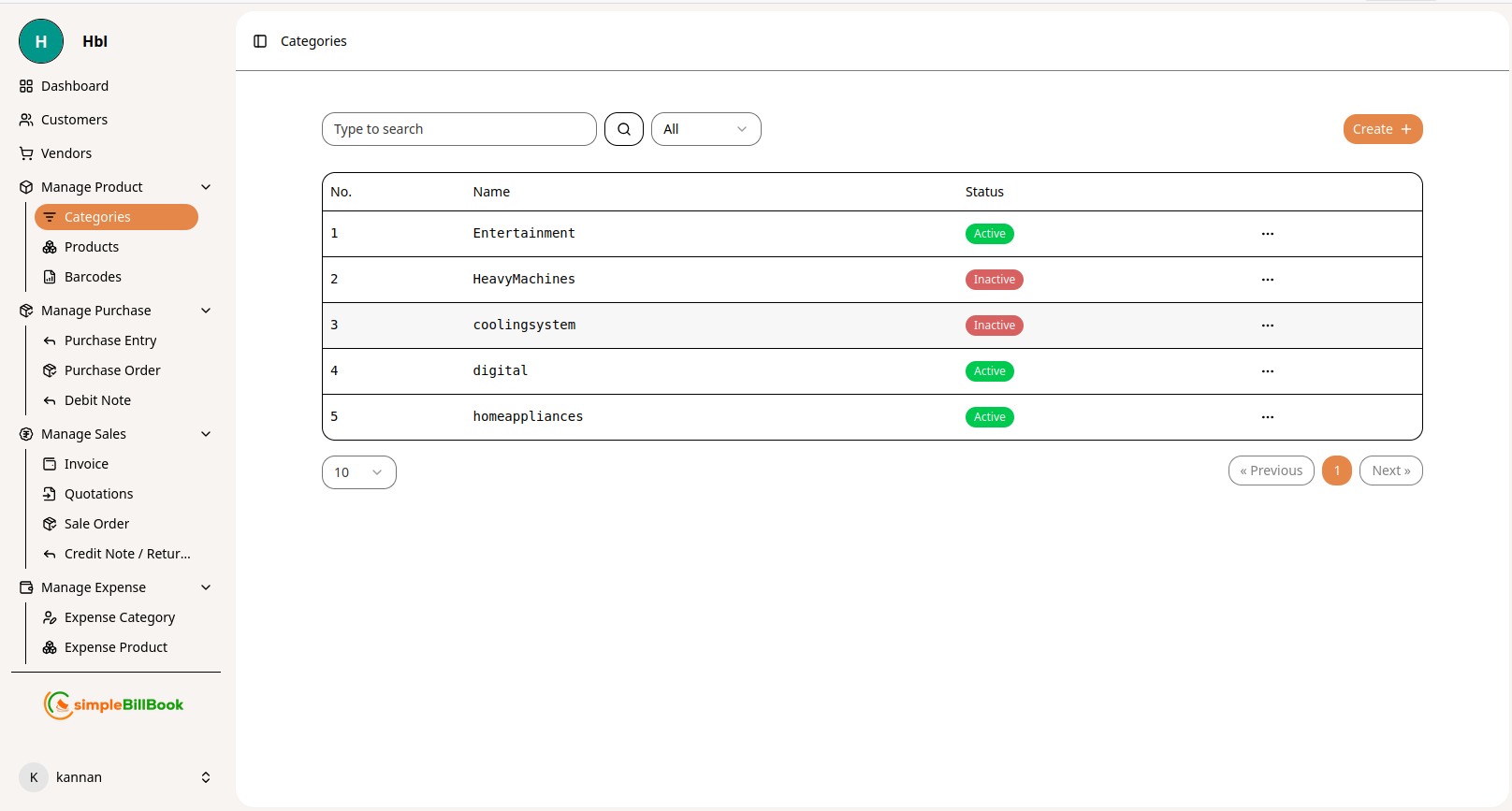Open the All status filter dropdown
The height and width of the screenshot is (811, 1512).
click(x=705, y=129)
